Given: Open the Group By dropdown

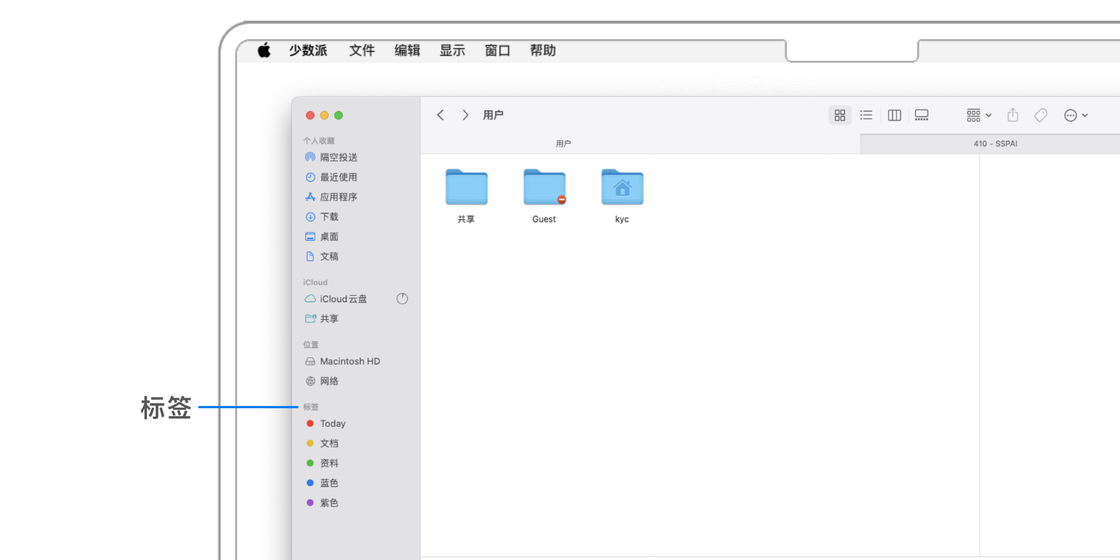Looking at the screenshot, I should (979, 115).
